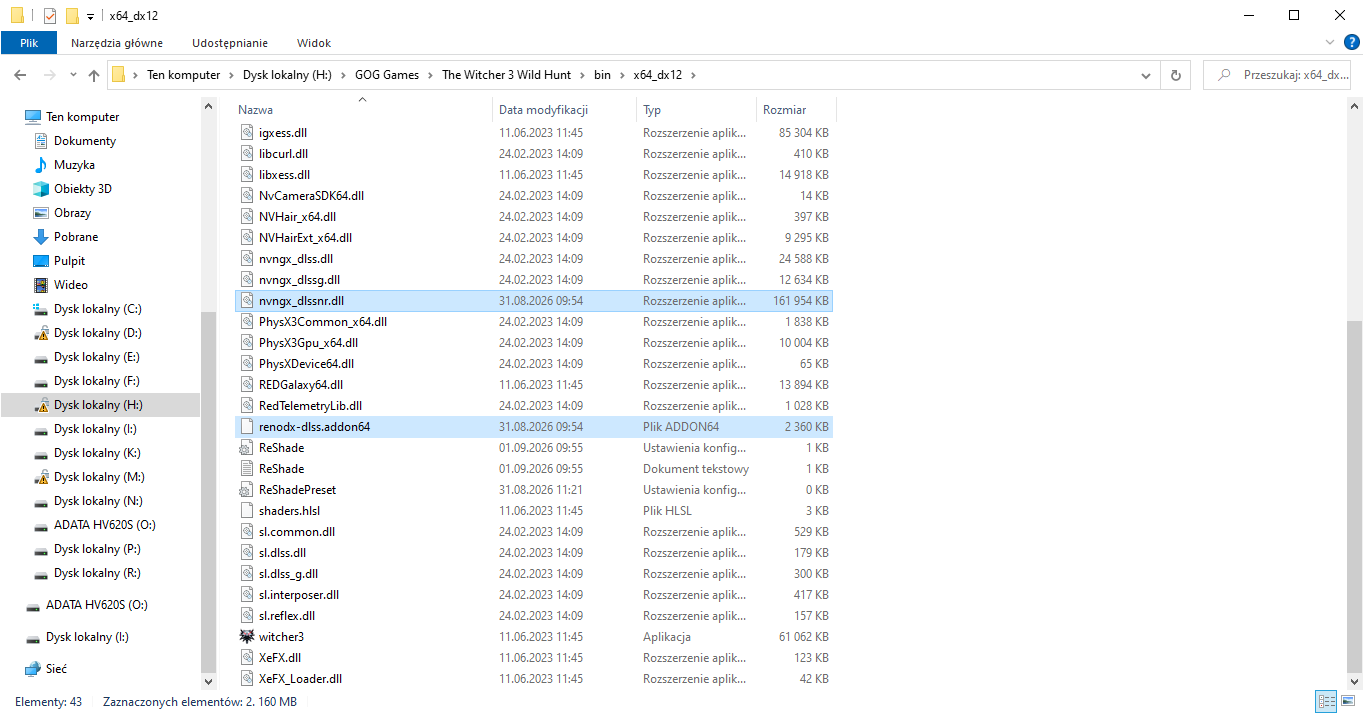Open Ten komputer in the navigation pane
This screenshot has height=714, width=1364.
pyautogui.click(x=82, y=117)
